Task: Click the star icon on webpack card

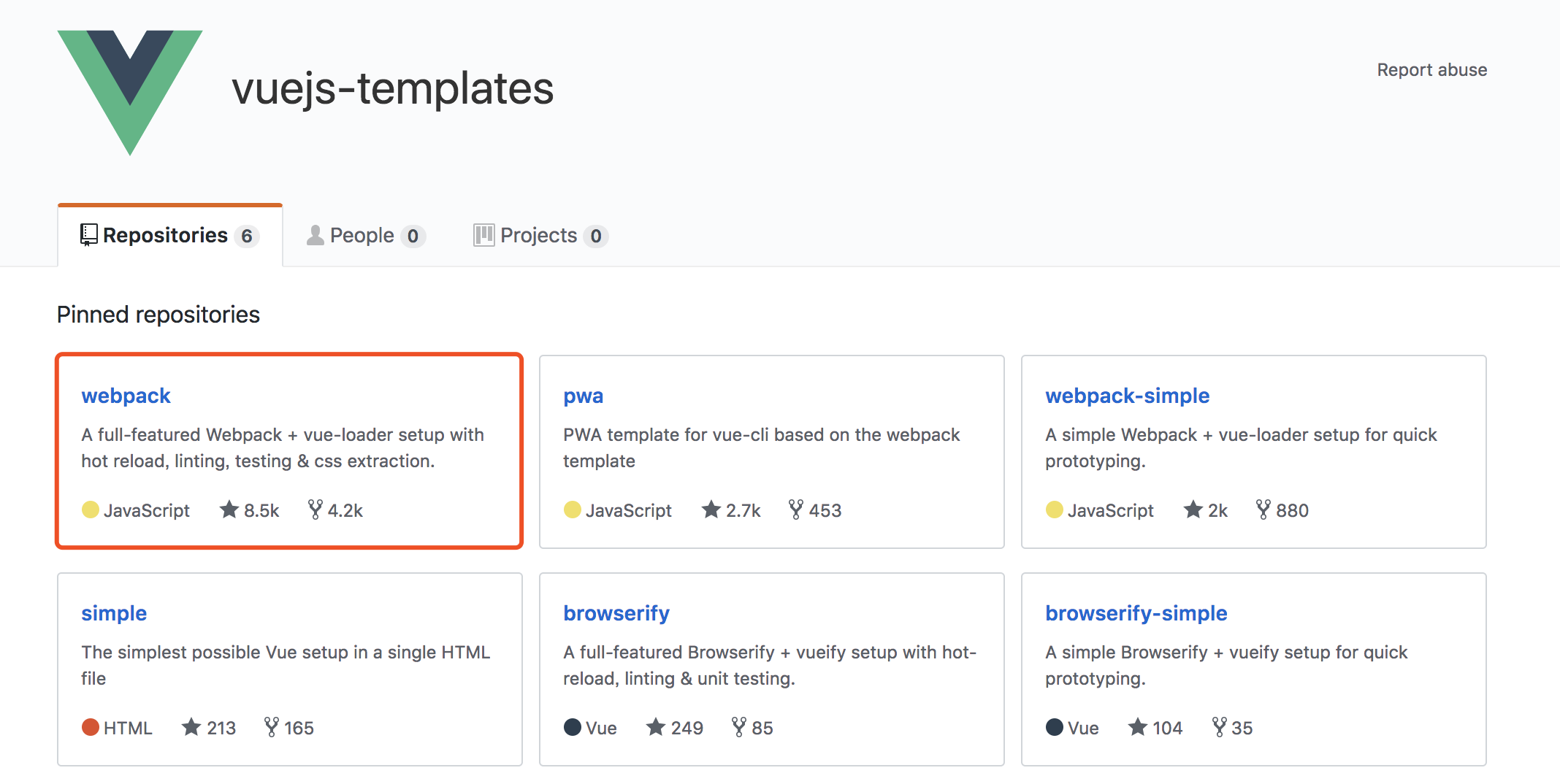Action: click(229, 510)
